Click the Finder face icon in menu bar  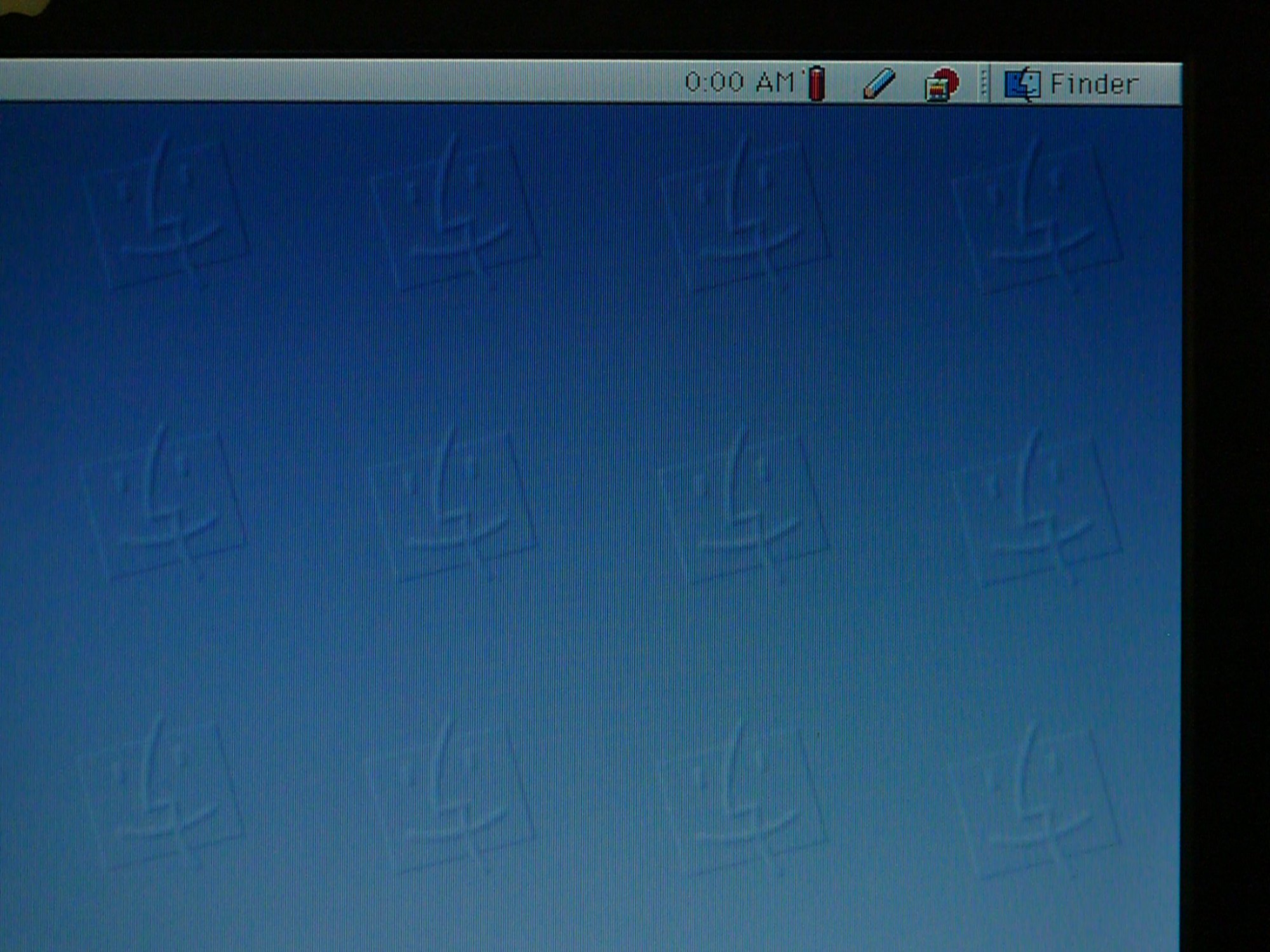(x=1022, y=84)
